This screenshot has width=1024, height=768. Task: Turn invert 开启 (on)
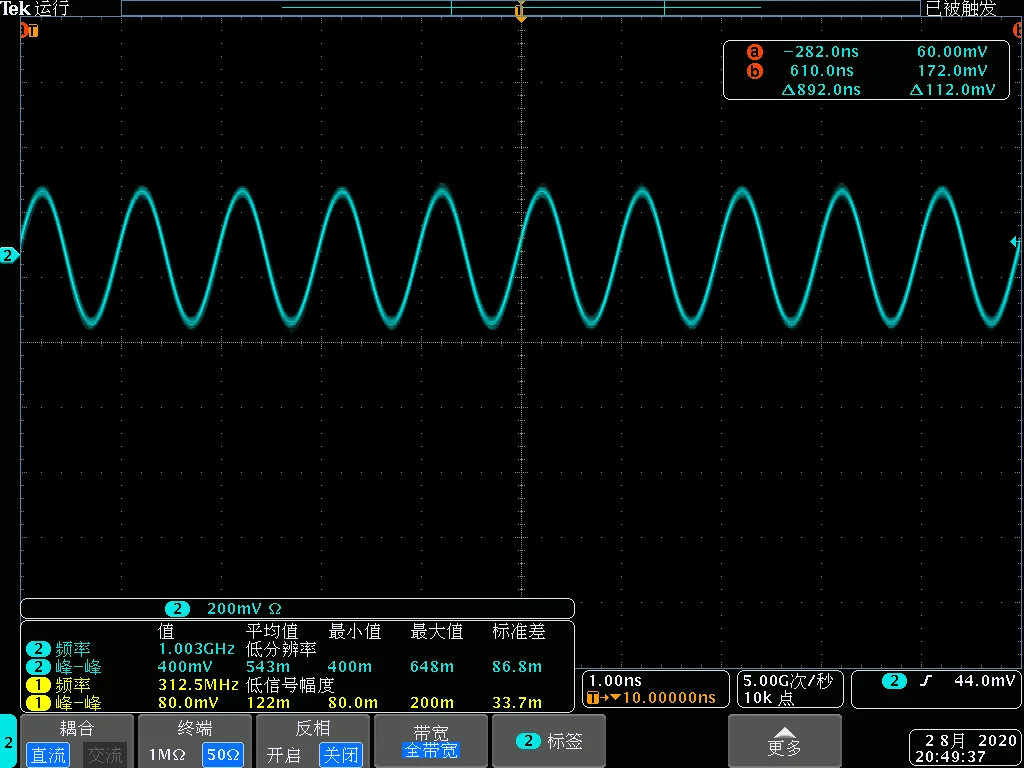(x=285, y=755)
